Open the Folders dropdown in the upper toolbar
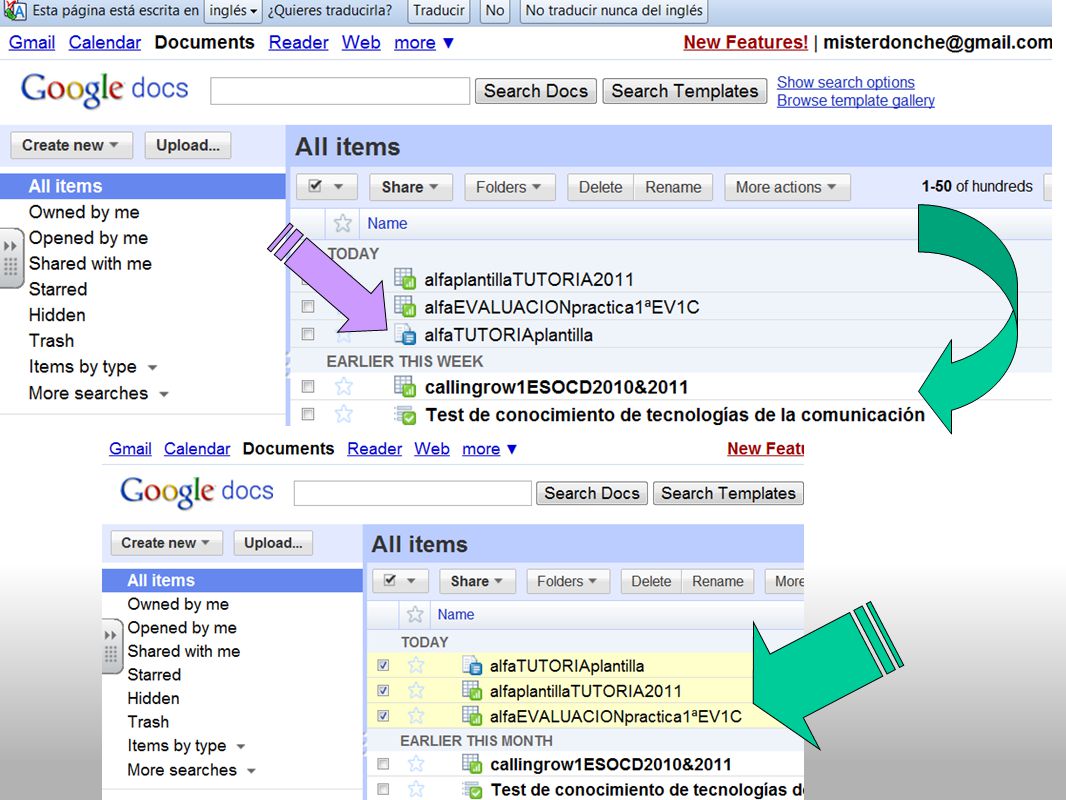1066x800 pixels. click(x=509, y=187)
